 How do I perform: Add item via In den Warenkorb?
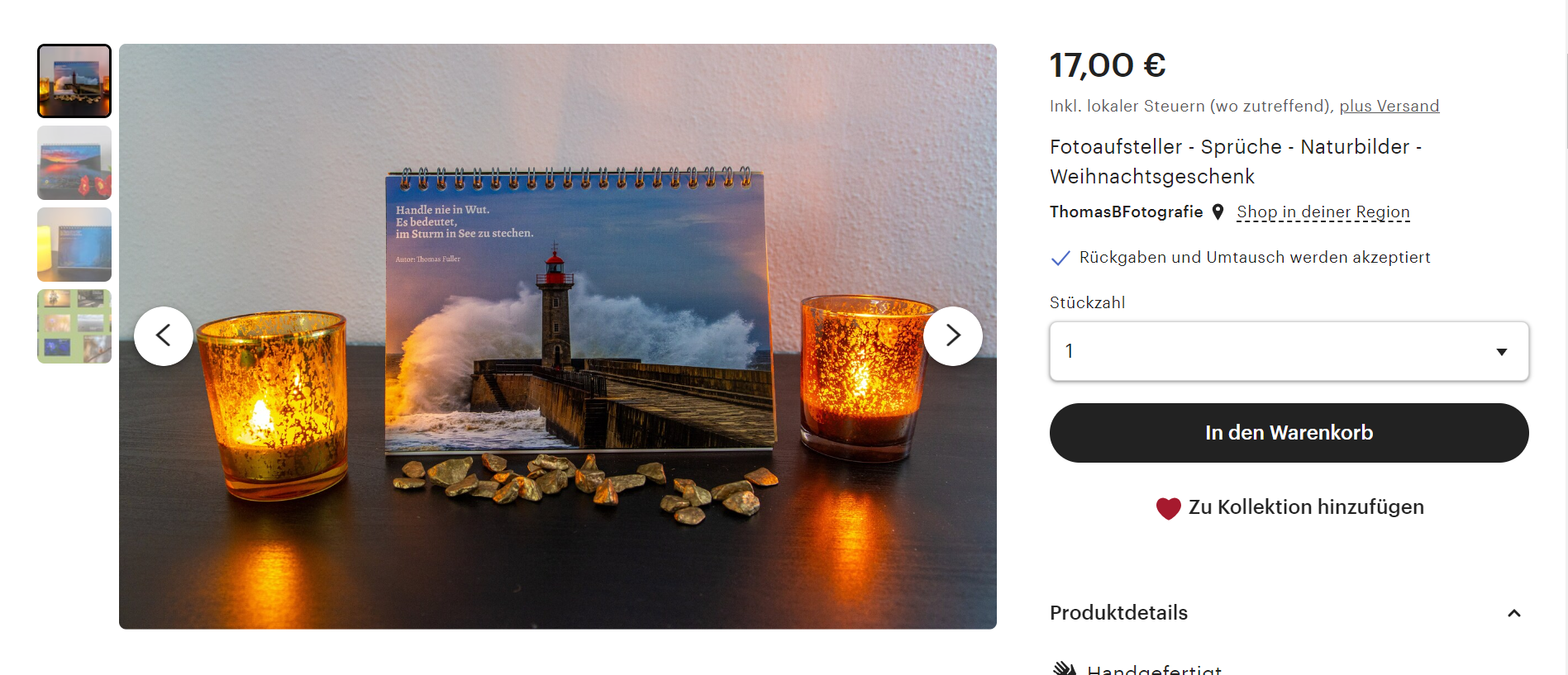[1289, 433]
